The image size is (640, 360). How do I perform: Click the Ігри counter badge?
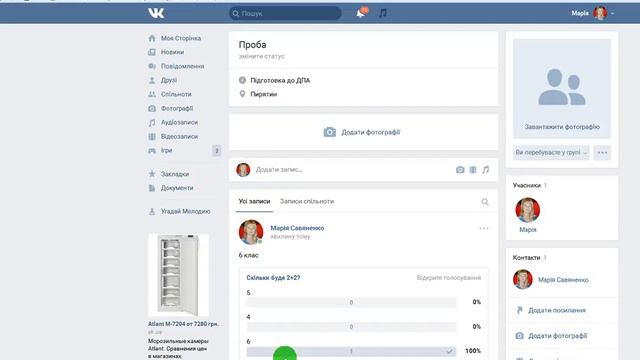click(217, 151)
